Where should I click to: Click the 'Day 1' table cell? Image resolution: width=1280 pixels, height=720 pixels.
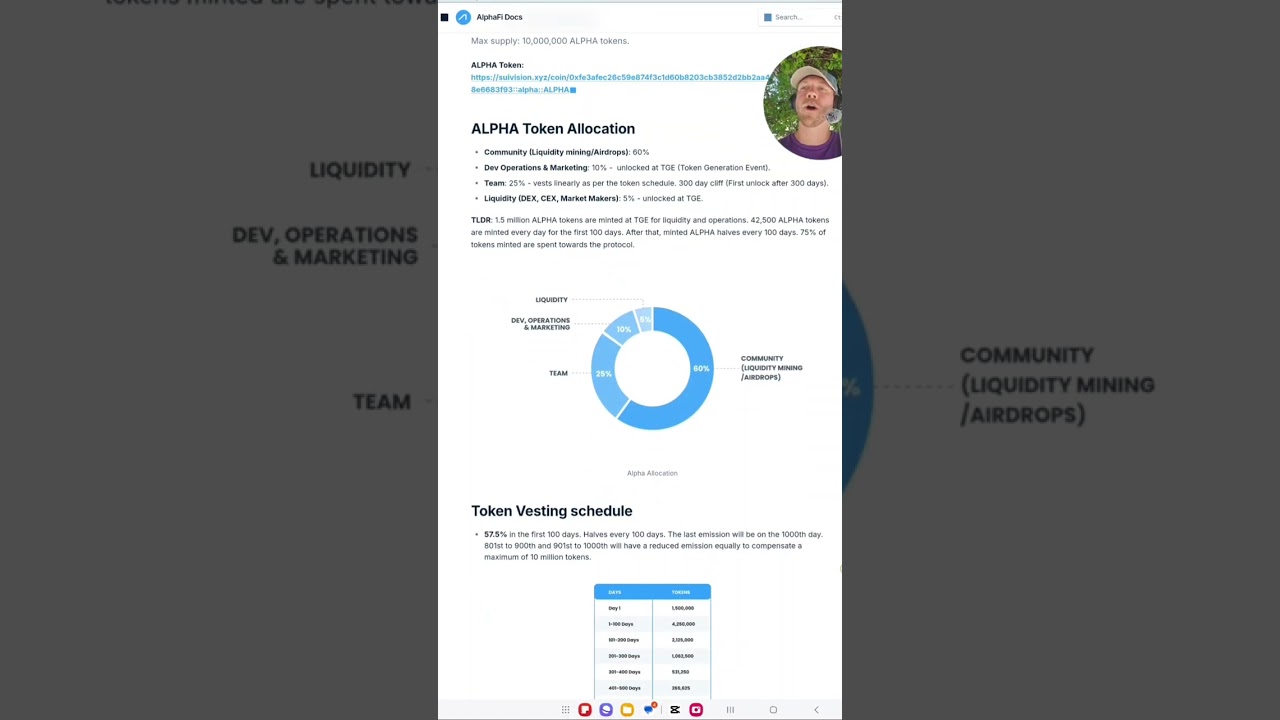point(614,608)
